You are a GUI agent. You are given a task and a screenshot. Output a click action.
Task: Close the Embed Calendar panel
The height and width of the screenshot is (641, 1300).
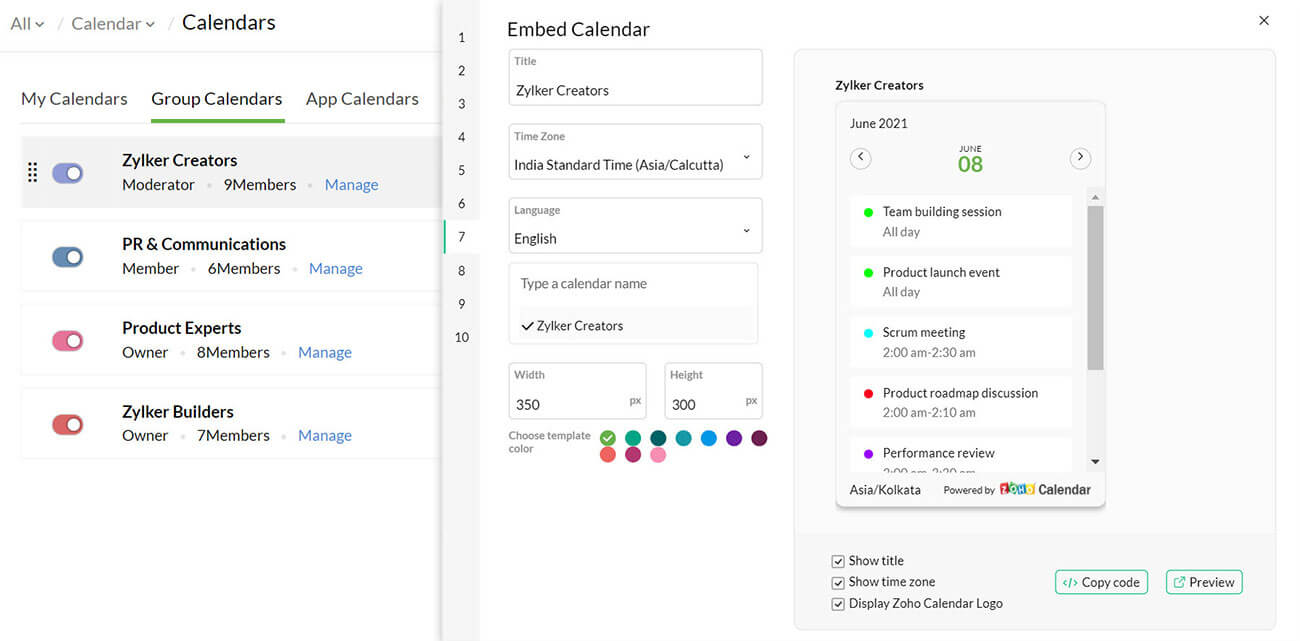1264,20
